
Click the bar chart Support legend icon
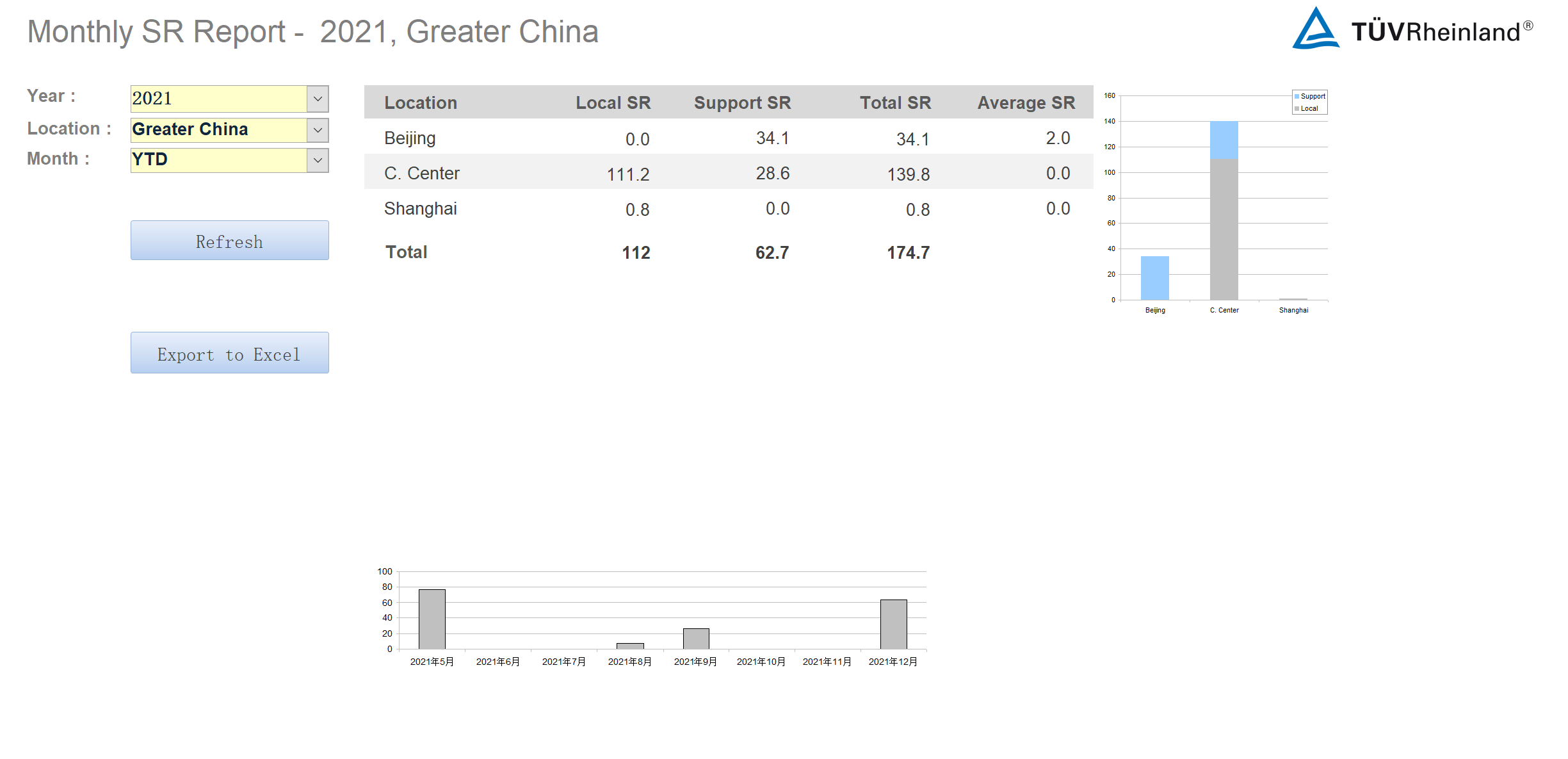(1295, 96)
